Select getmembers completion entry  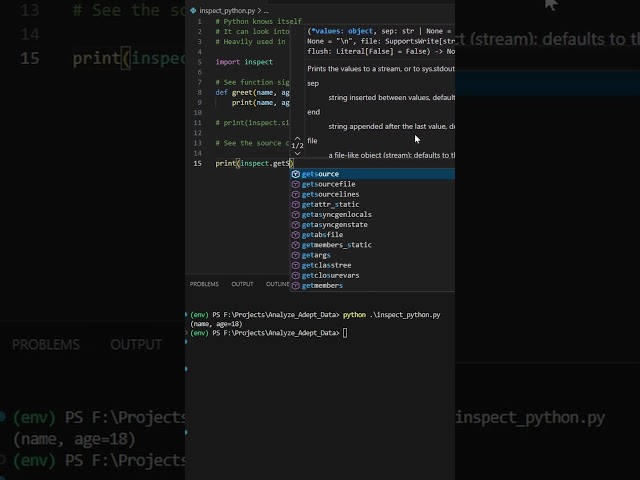tap(373, 286)
